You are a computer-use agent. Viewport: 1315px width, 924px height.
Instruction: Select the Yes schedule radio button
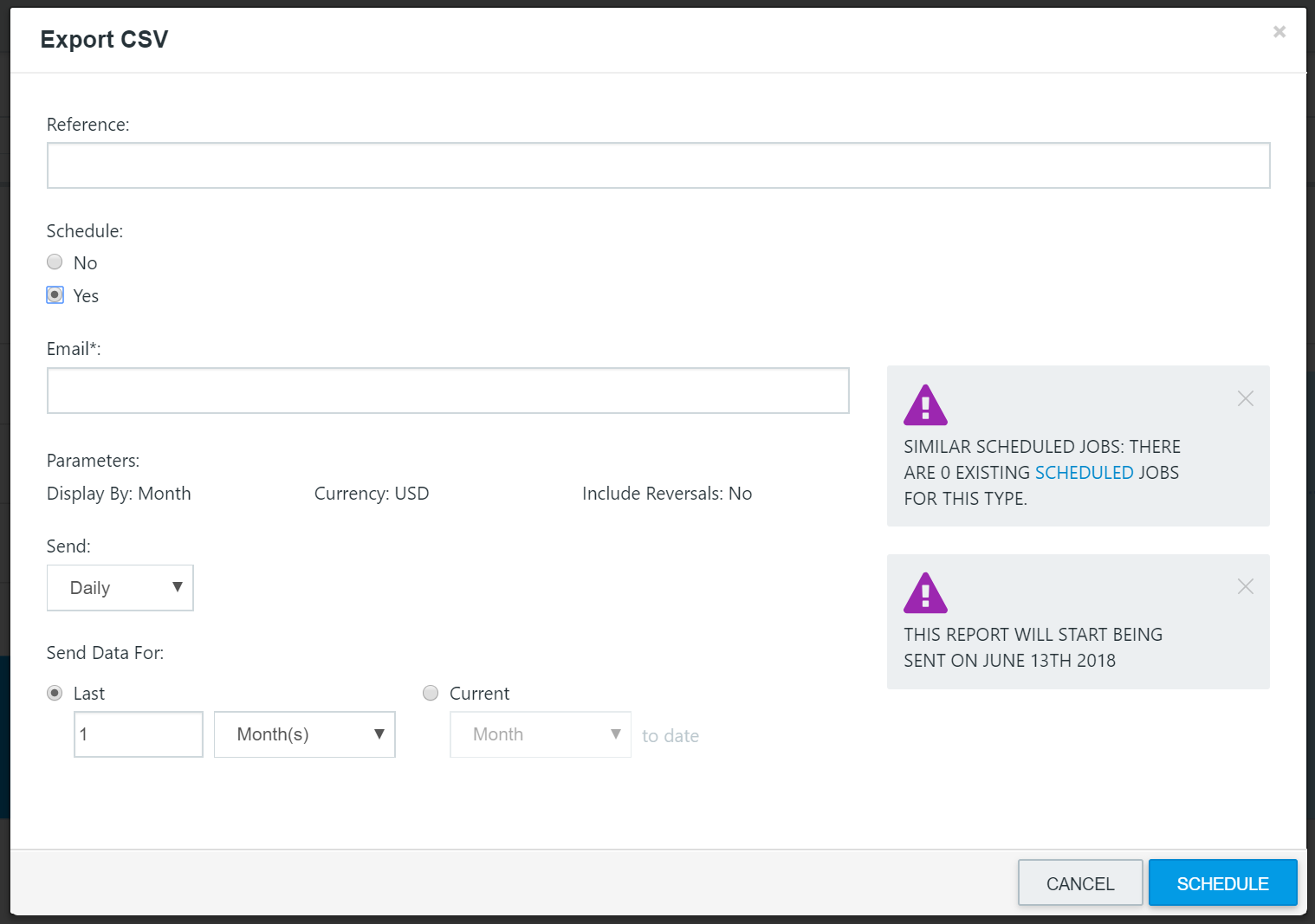[55, 294]
